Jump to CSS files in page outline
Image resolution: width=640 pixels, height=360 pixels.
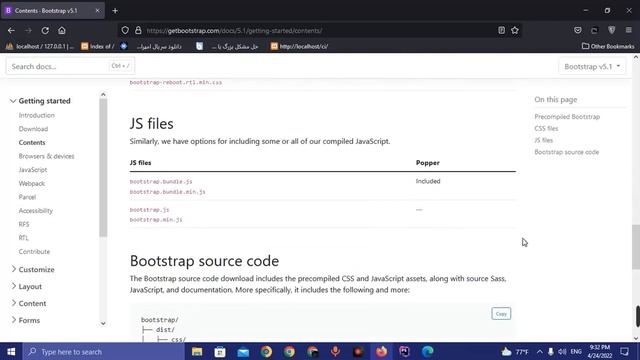click(x=546, y=129)
